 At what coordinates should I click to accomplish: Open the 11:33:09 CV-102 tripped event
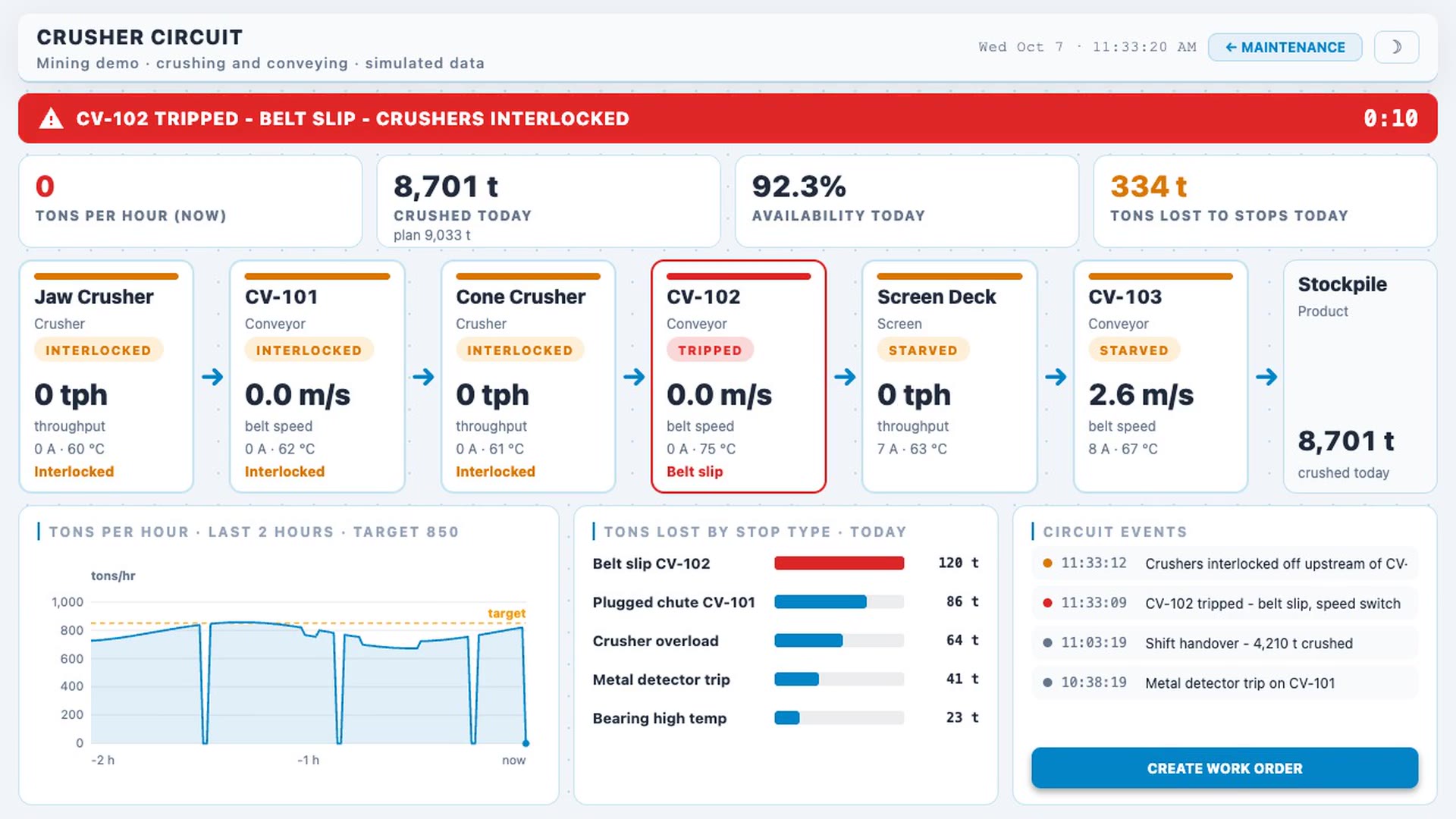pos(1224,604)
